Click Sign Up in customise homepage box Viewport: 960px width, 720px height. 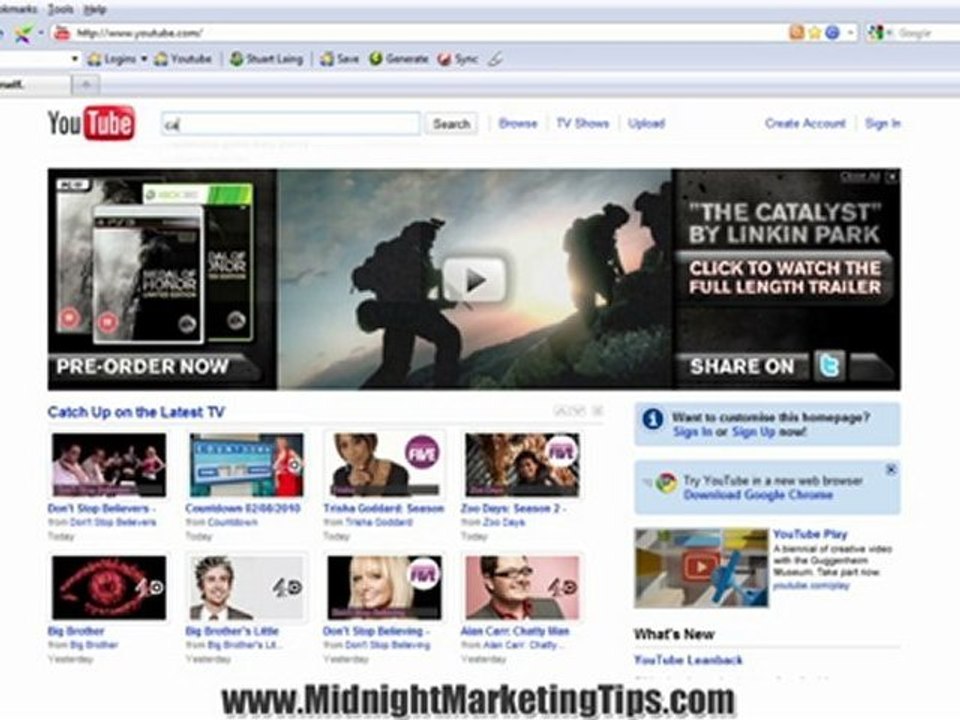pos(754,432)
